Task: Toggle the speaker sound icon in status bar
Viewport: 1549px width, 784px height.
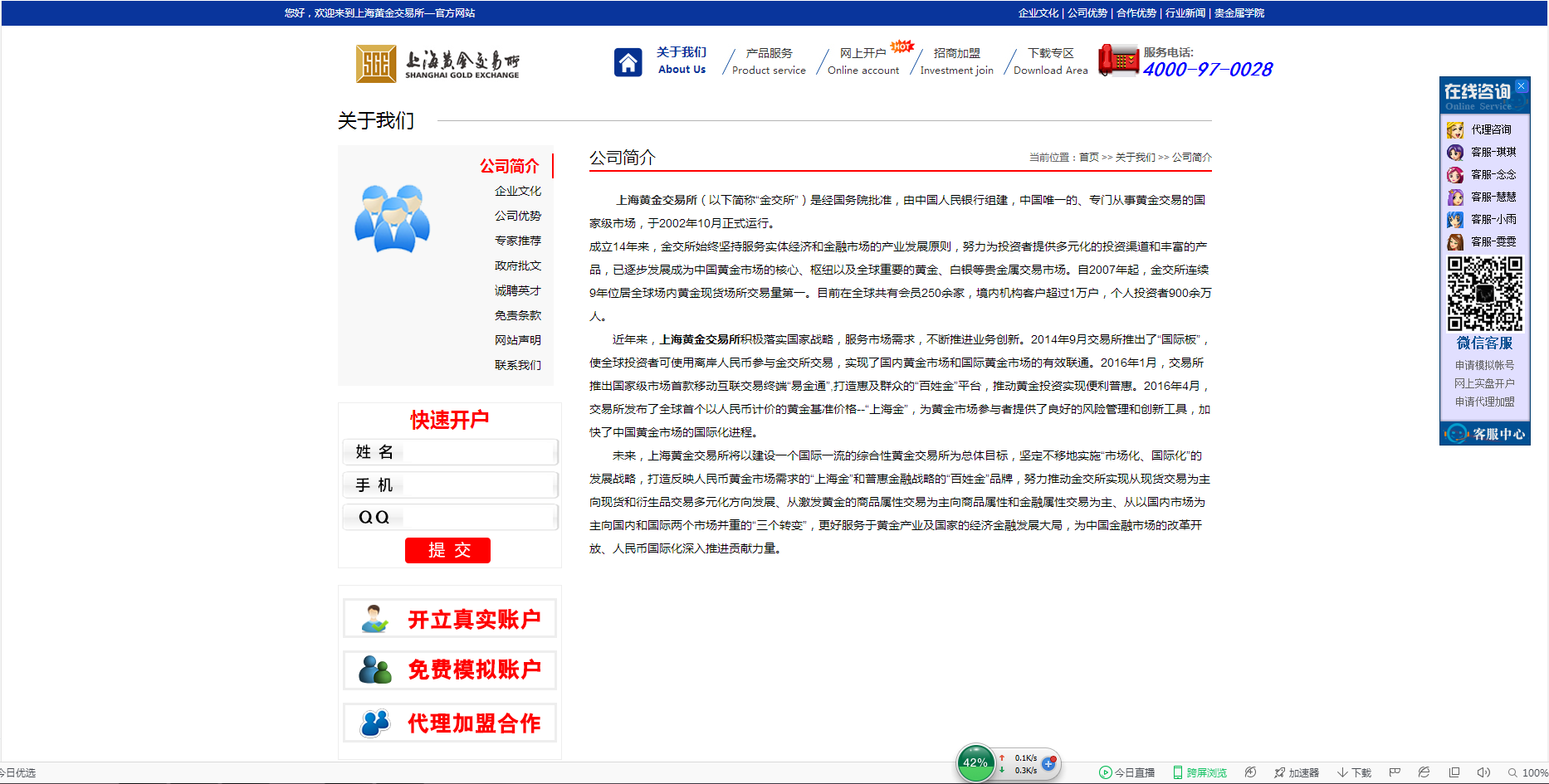Action: pos(1483,772)
